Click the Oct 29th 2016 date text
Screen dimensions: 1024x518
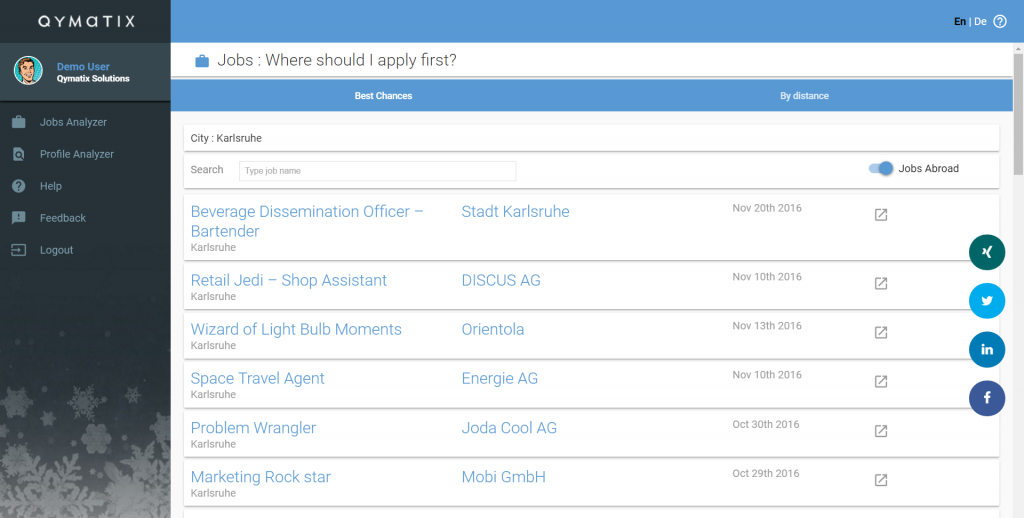(765, 473)
